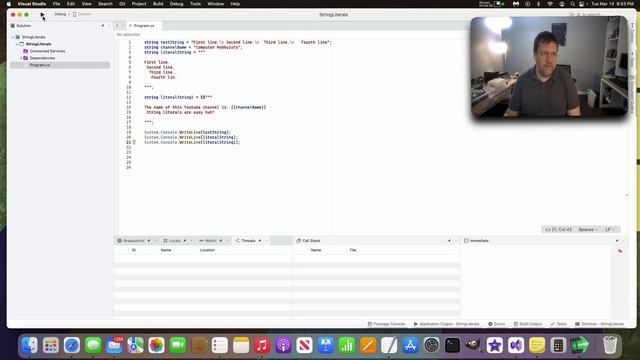Open Podcasts from the Dock
This screenshot has height=360, width=640.
(283, 345)
